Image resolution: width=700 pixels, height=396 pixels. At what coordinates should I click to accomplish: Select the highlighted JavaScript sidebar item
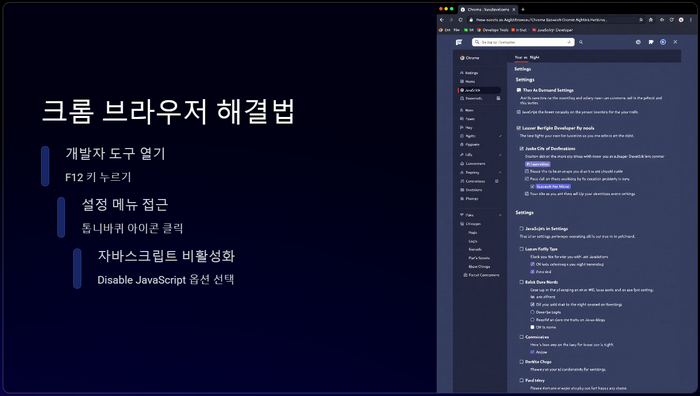click(480, 90)
